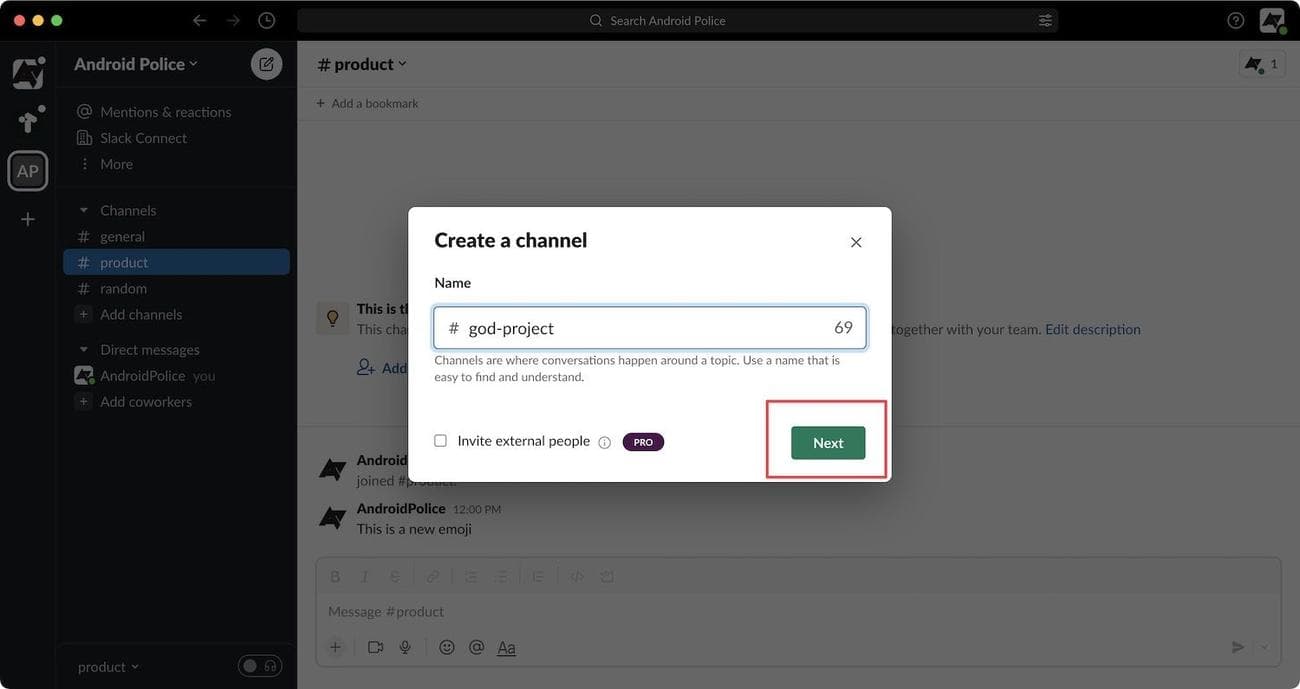Click the green Next button
Image resolution: width=1300 pixels, height=689 pixels.
[x=828, y=443]
